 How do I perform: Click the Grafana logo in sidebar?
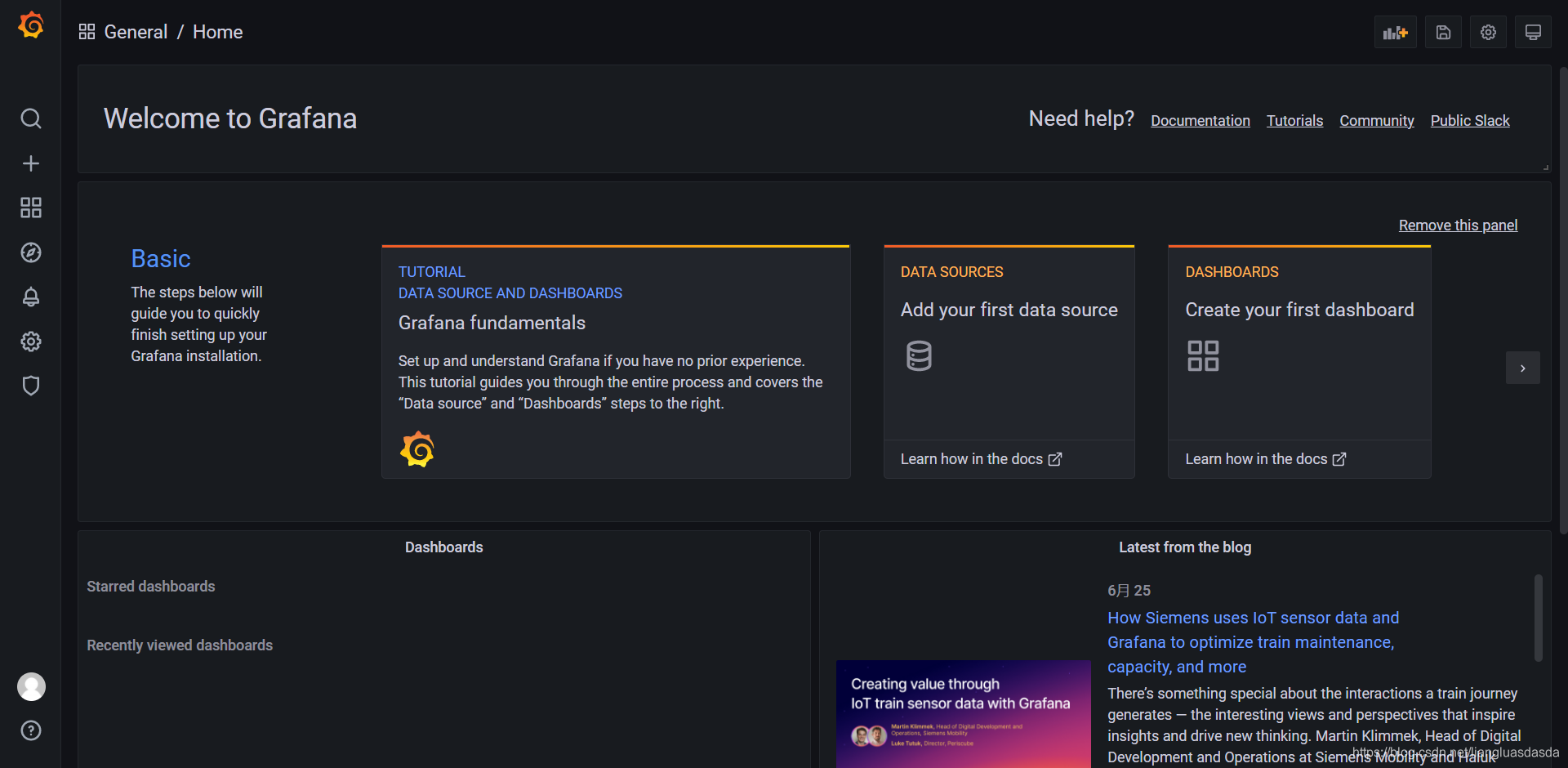[31, 25]
